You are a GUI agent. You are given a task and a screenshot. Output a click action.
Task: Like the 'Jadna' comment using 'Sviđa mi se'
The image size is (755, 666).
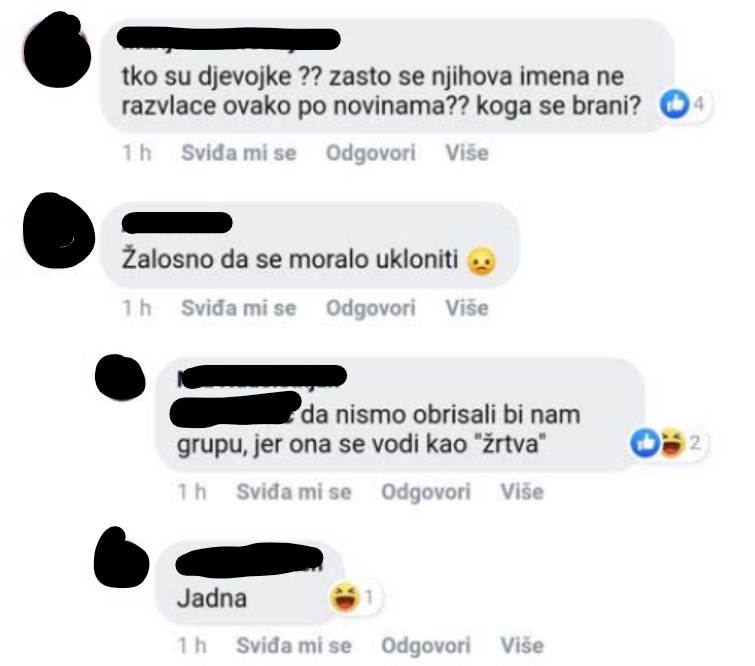pyautogui.click(x=294, y=645)
